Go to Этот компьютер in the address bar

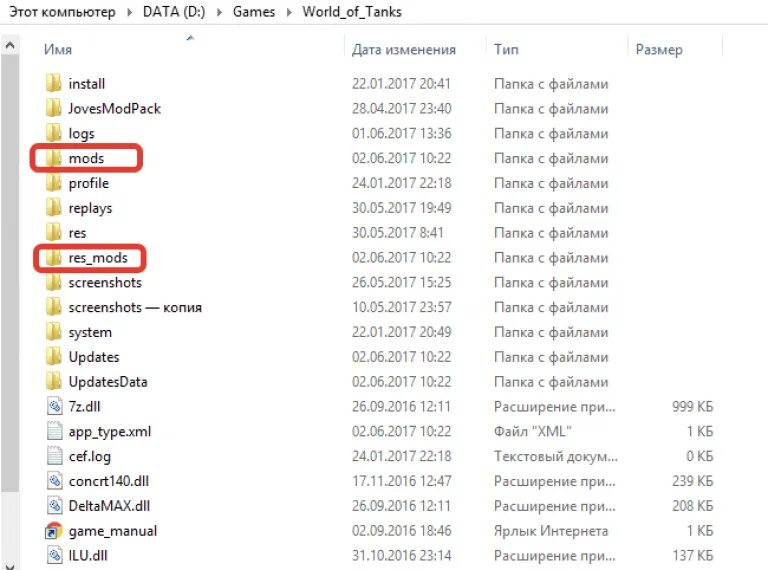[x=63, y=12]
